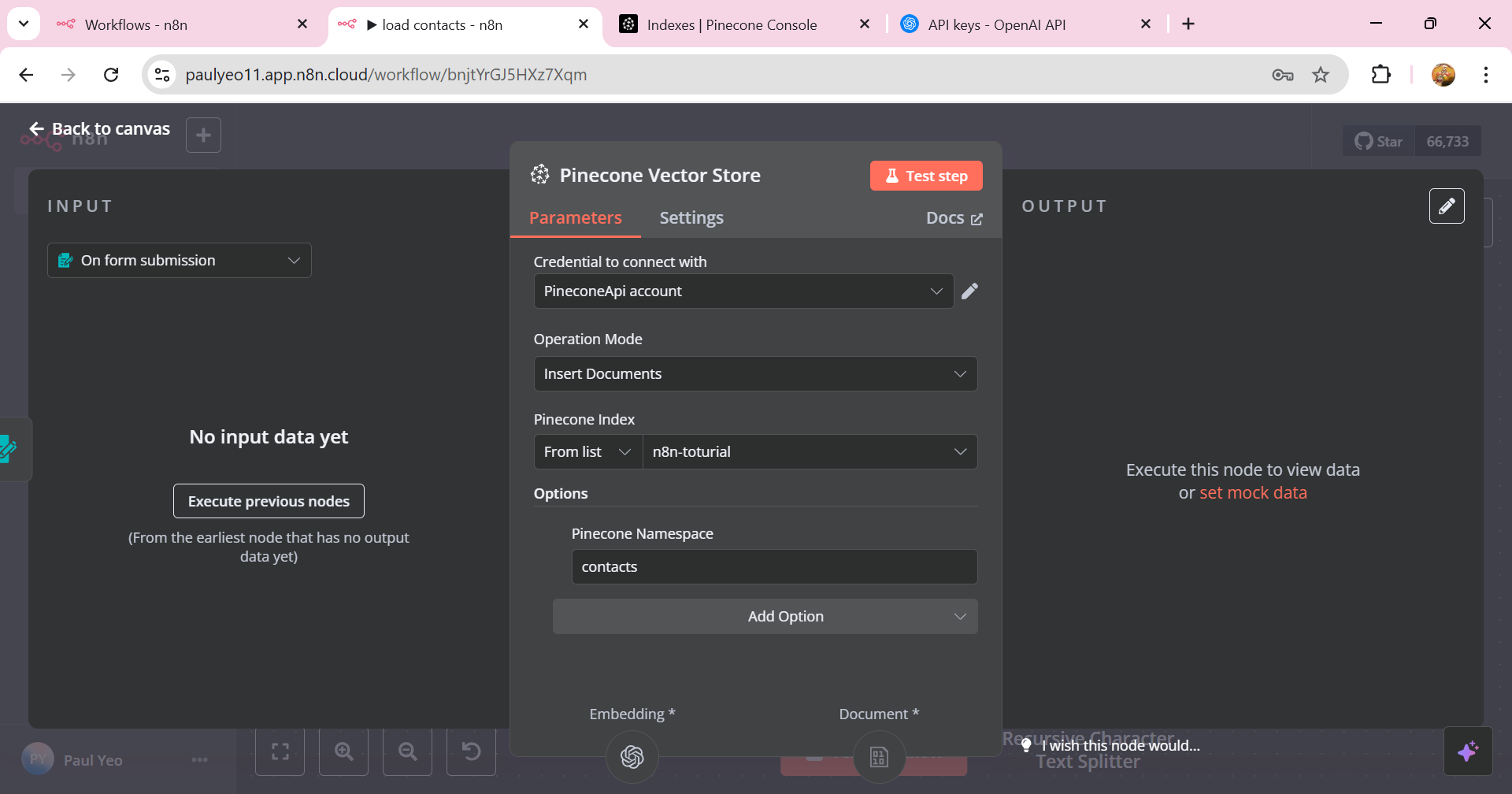1512x794 pixels.
Task: Click the GitHub star count 66,733
Action: coord(1447,142)
